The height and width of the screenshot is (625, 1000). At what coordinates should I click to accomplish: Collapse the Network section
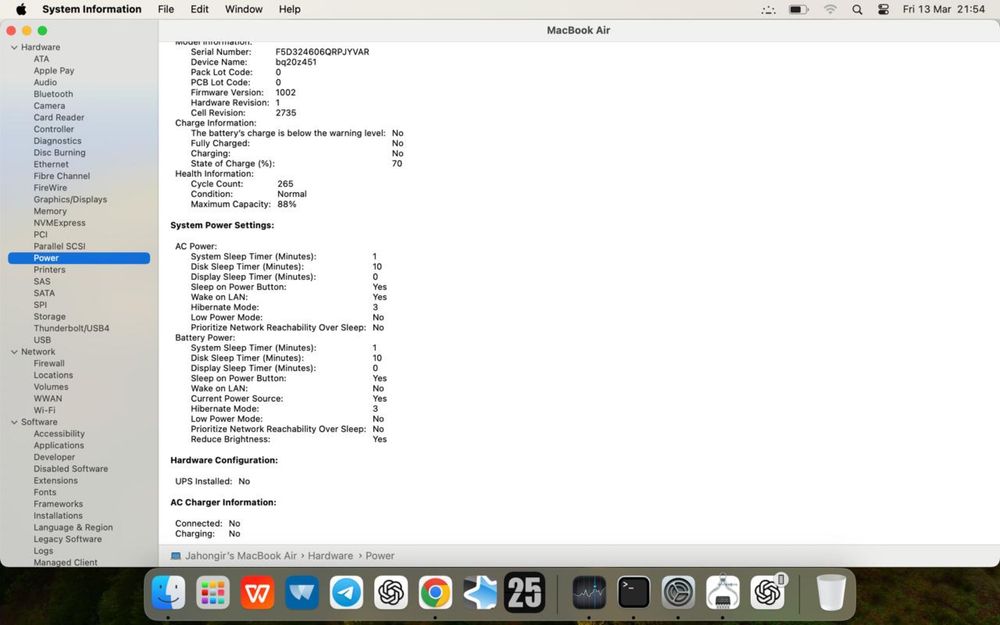14,352
